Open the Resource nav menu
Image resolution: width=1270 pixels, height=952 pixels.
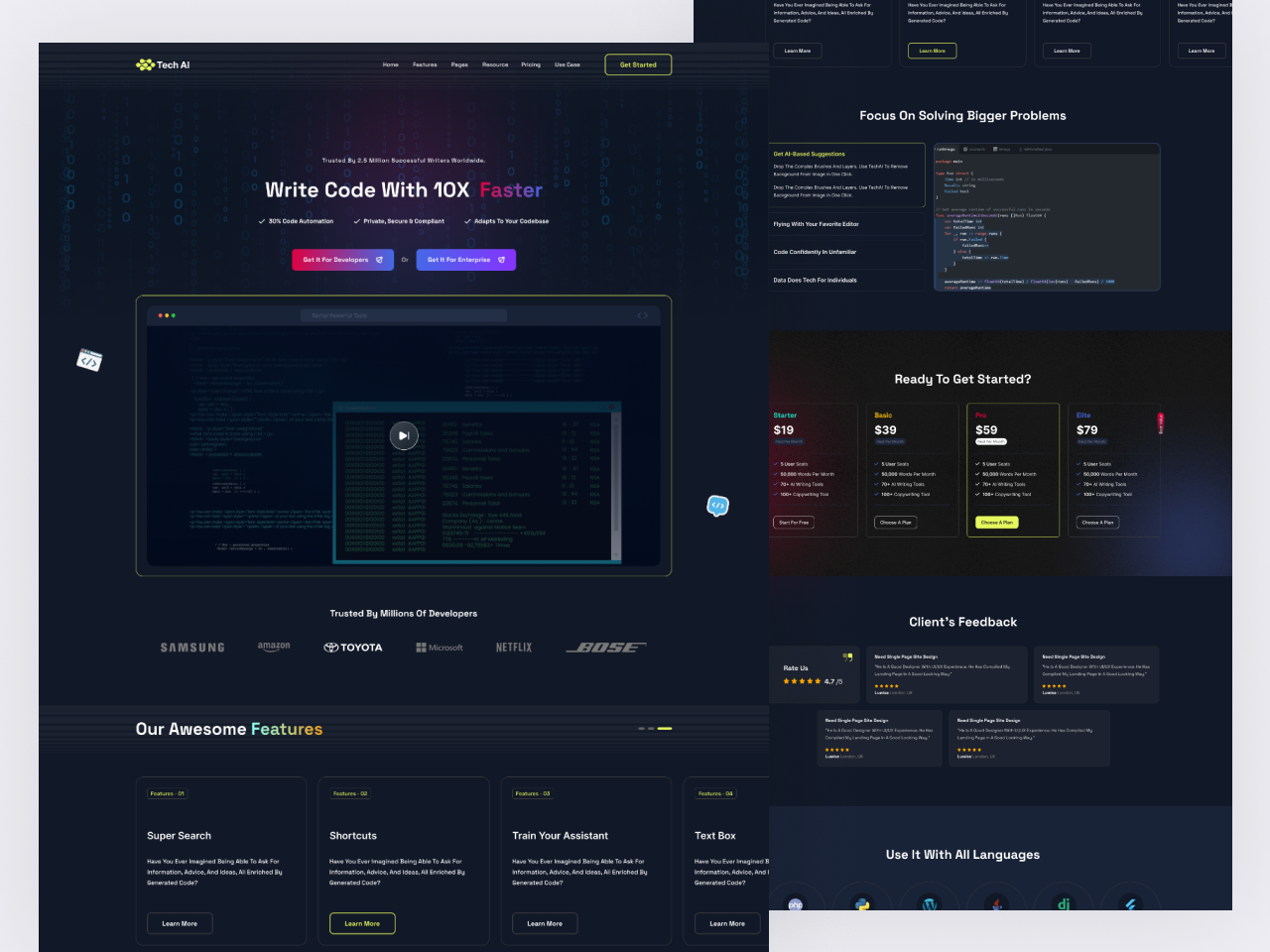click(x=495, y=64)
